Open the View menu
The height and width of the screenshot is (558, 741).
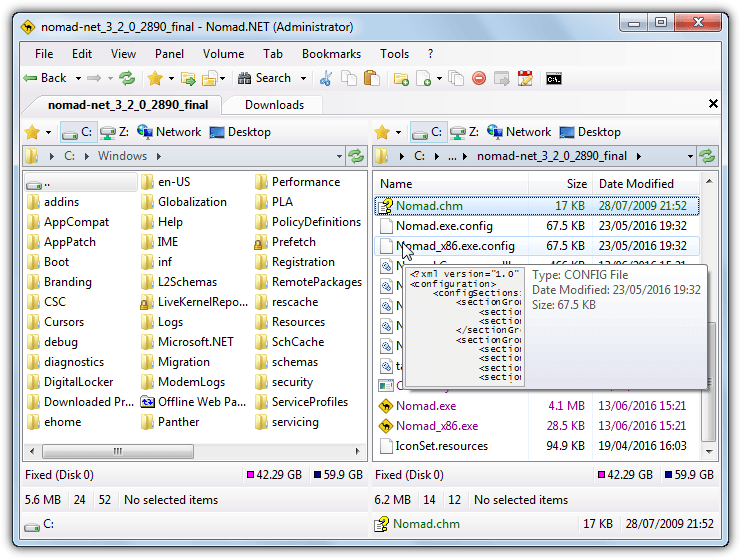(123, 54)
